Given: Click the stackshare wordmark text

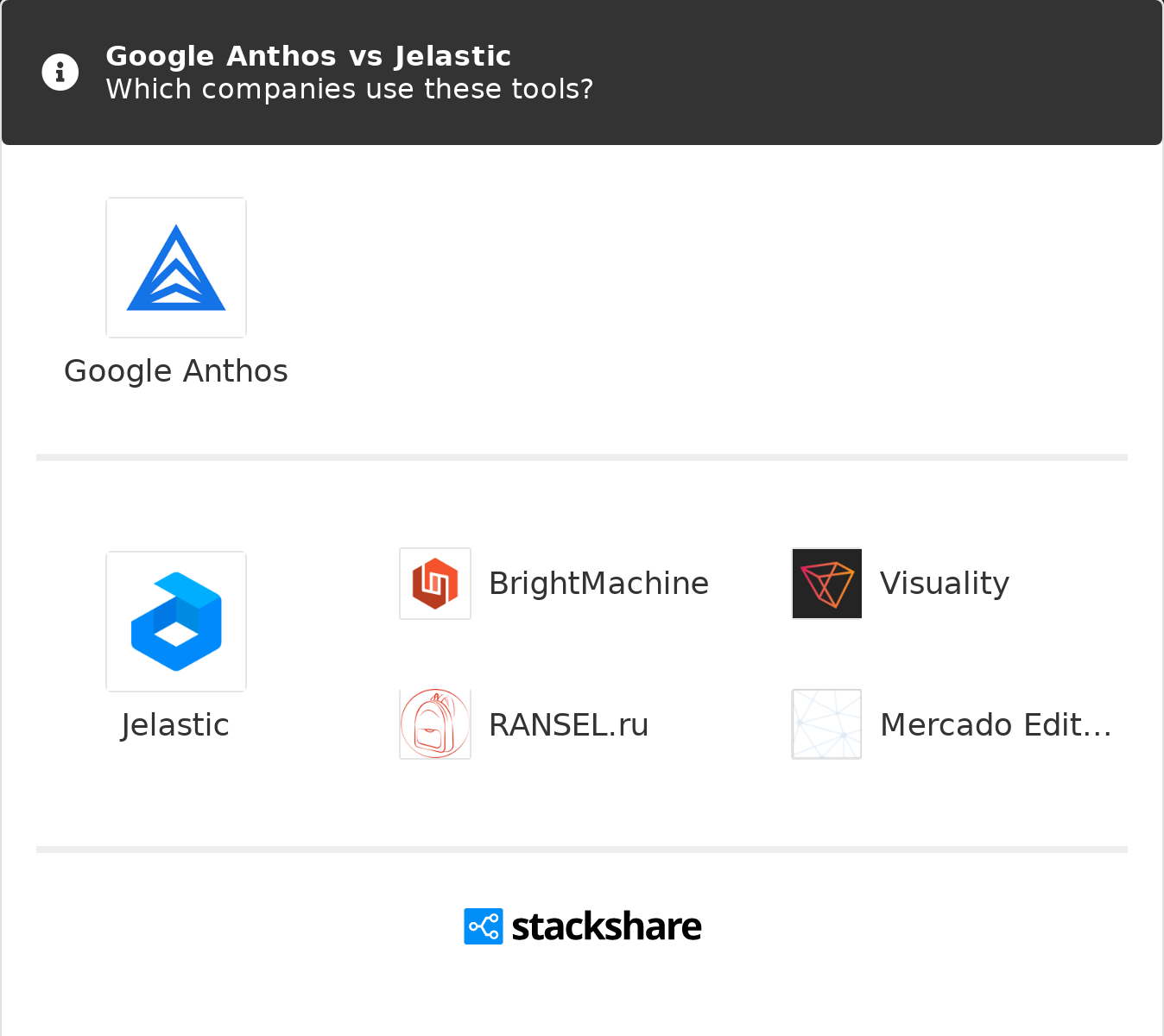Looking at the screenshot, I should 606,926.
